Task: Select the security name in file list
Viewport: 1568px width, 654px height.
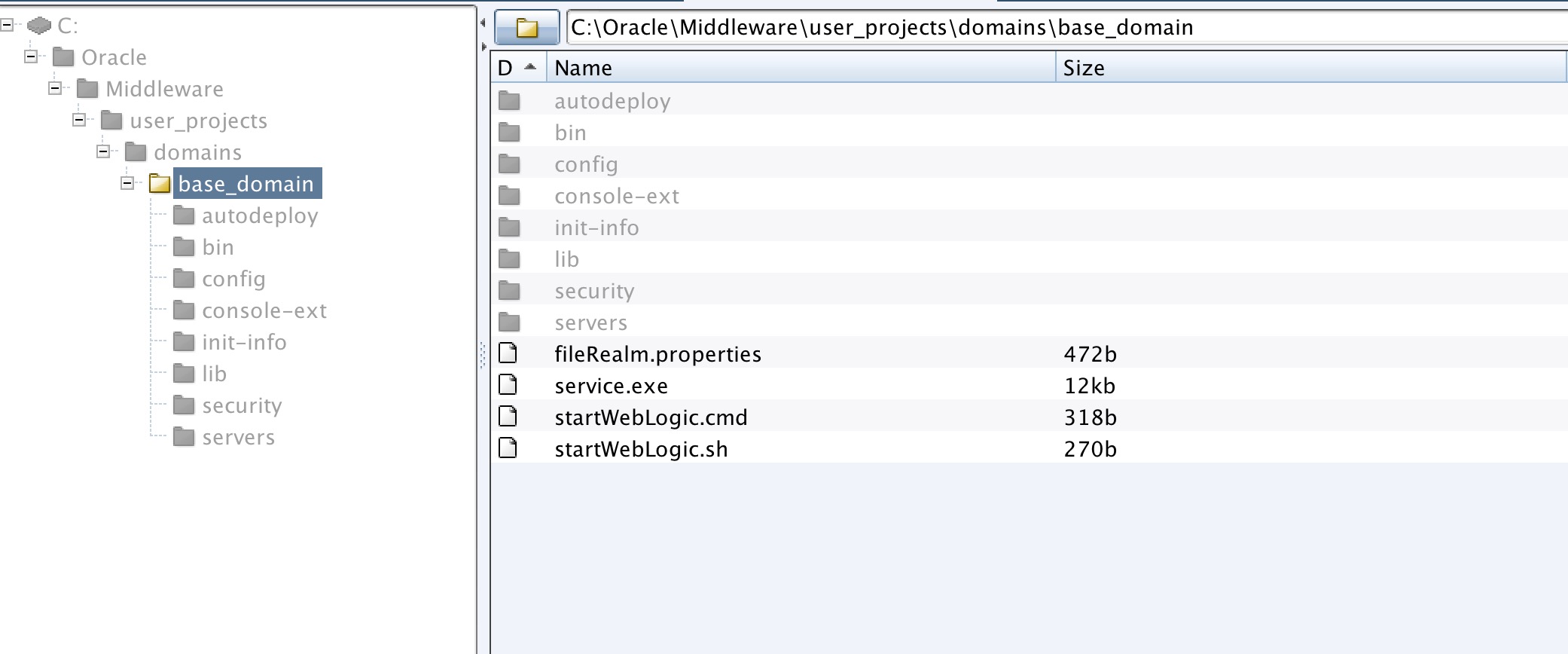Action: pyautogui.click(x=594, y=292)
